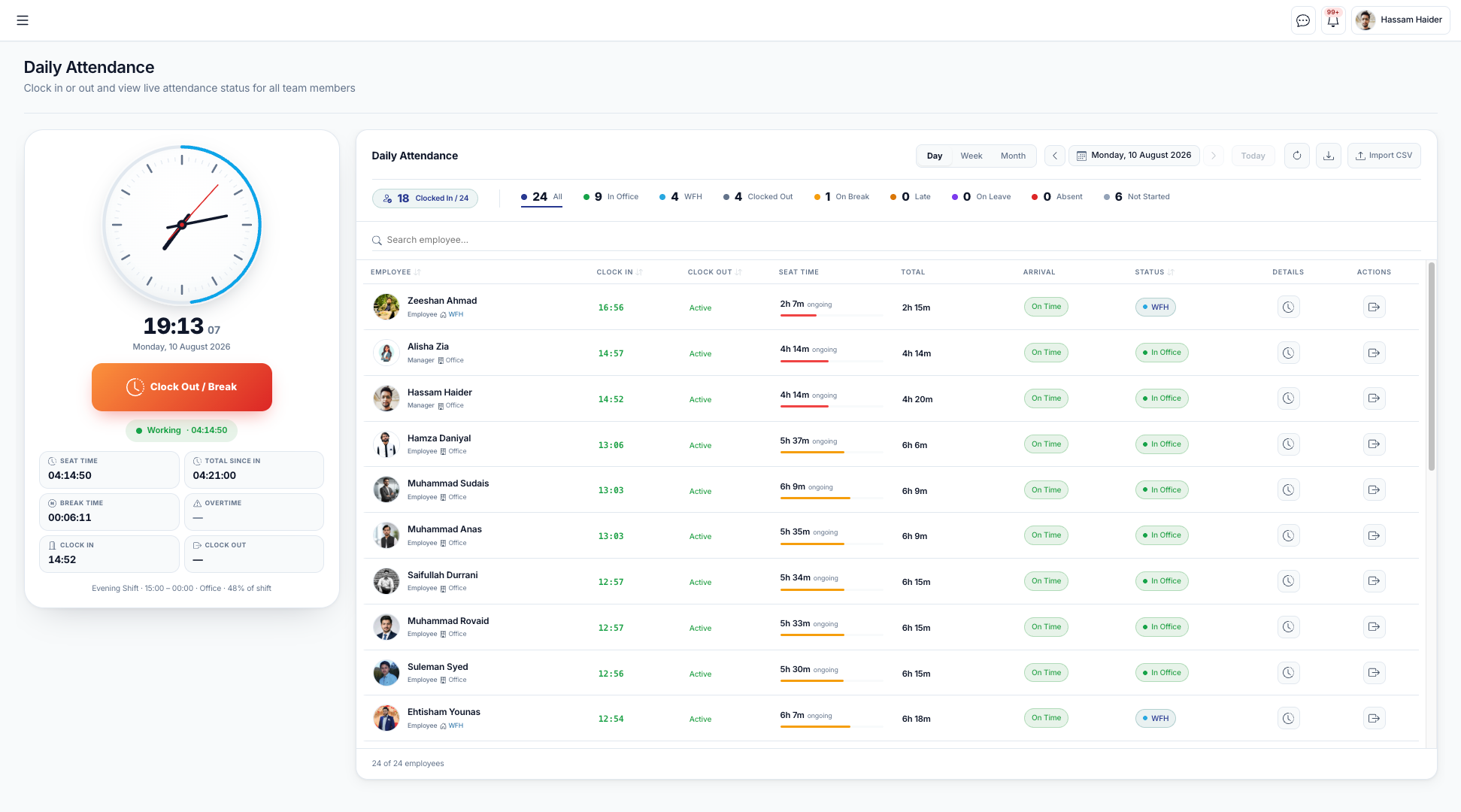Click the seat time progress bar for Zeeshan Ahmad
1461x812 pixels.
(831, 315)
